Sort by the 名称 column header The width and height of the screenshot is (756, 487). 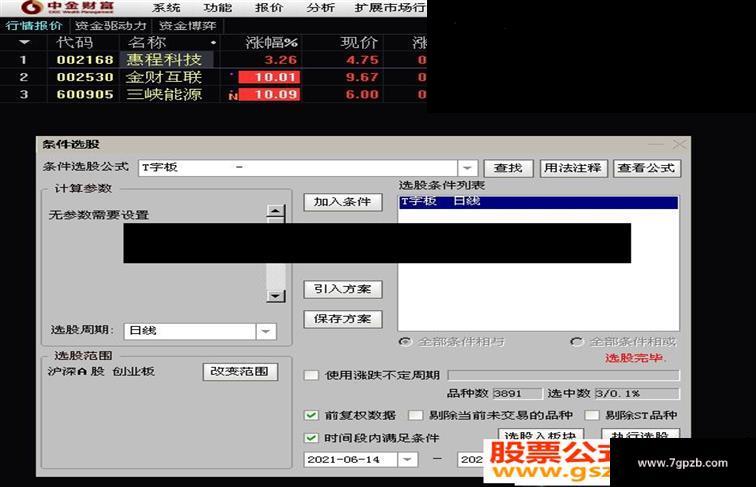pyautogui.click(x=147, y=42)
